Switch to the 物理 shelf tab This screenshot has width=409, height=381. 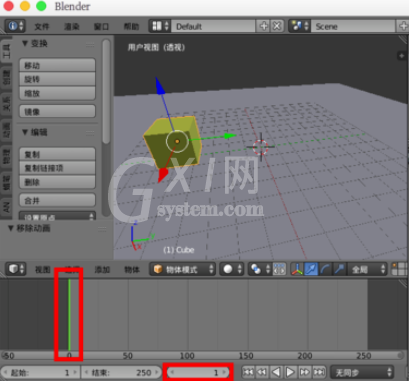pyautogui.click(x=6, y=156)
